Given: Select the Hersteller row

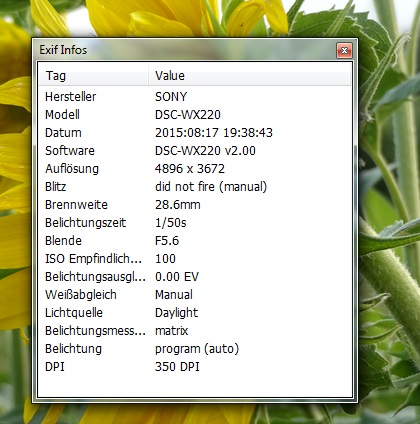Looking at the screenshot, I should click(195, 97).
